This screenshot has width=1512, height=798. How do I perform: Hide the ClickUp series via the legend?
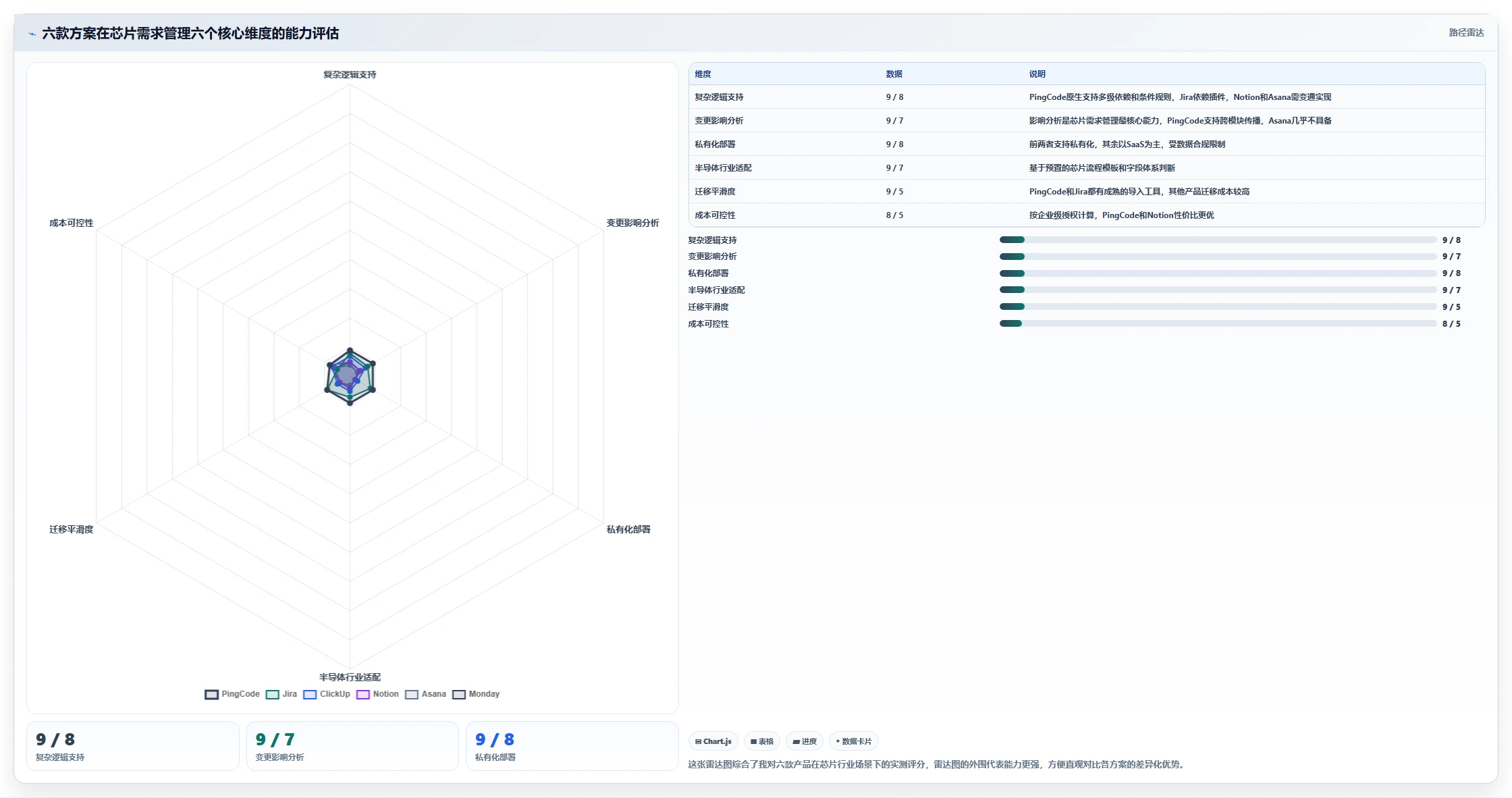tap(327, 694)
